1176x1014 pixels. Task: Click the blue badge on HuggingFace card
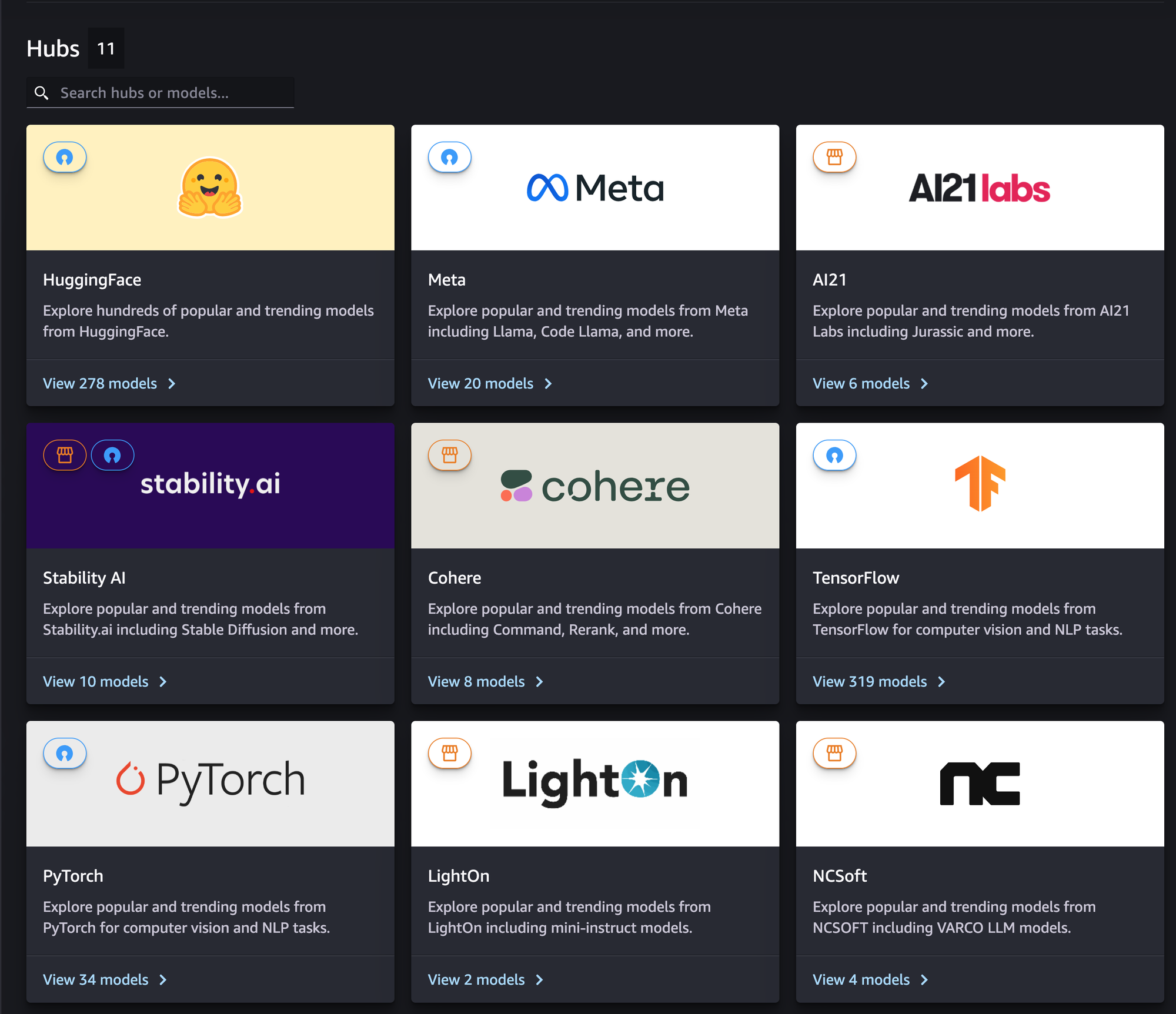coord(65,158)
